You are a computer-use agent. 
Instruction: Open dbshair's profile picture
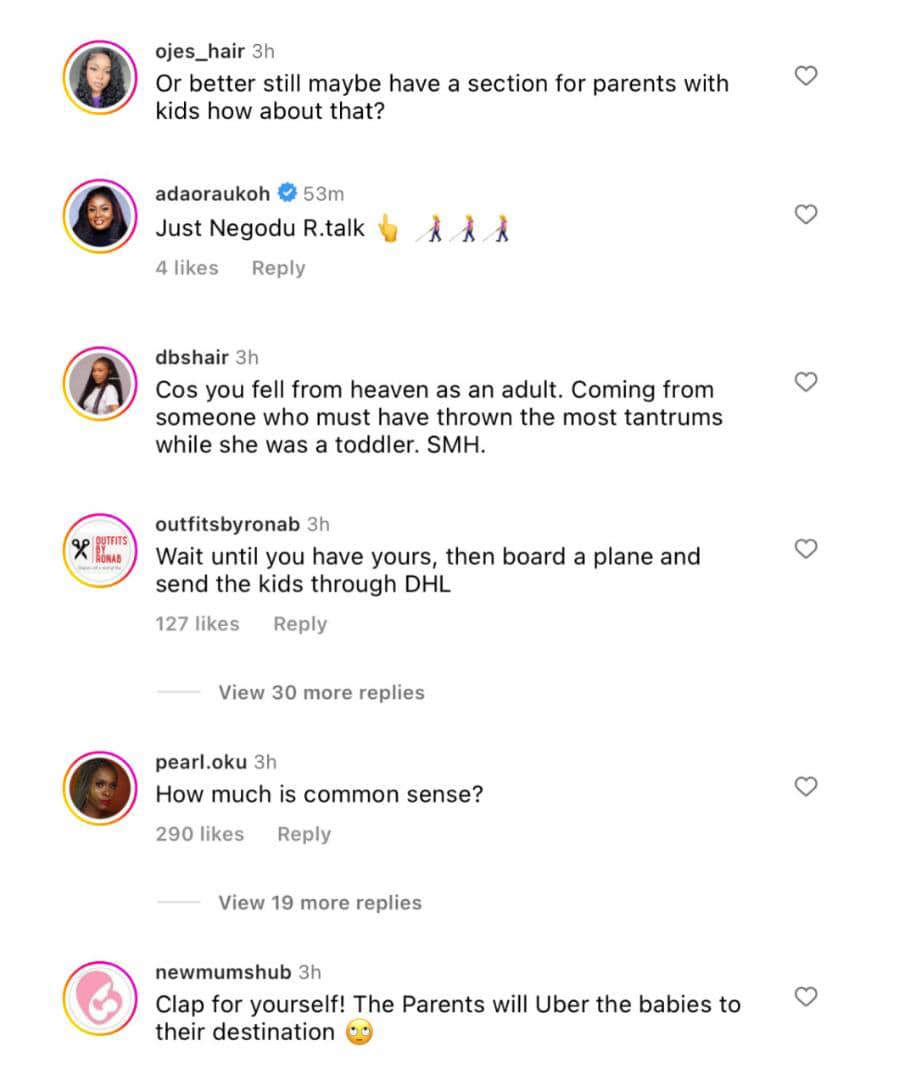click(x=99, y=385)
